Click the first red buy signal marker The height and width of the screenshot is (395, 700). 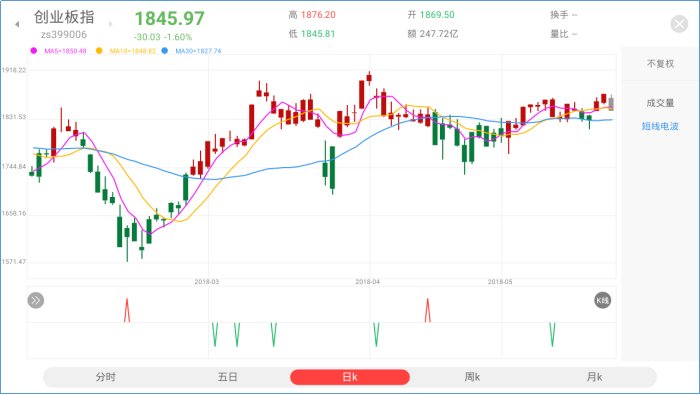tap(127, 310)
